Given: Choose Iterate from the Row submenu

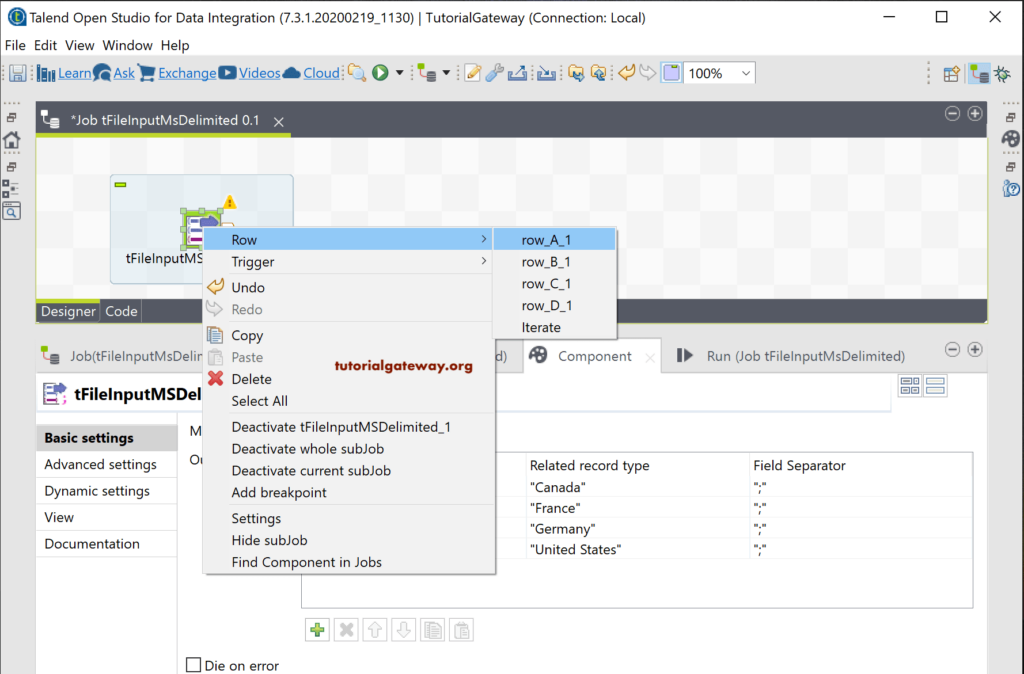Looking at the screenshot, I should coord(554,327).
